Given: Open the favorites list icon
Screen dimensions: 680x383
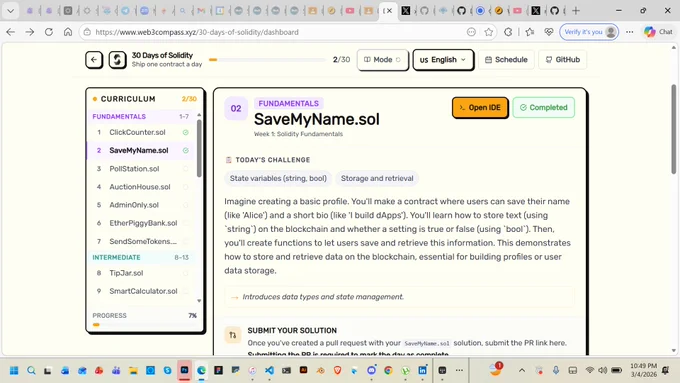Looking at the screenshot, I should pyautogui.click(x=530, y=32).
